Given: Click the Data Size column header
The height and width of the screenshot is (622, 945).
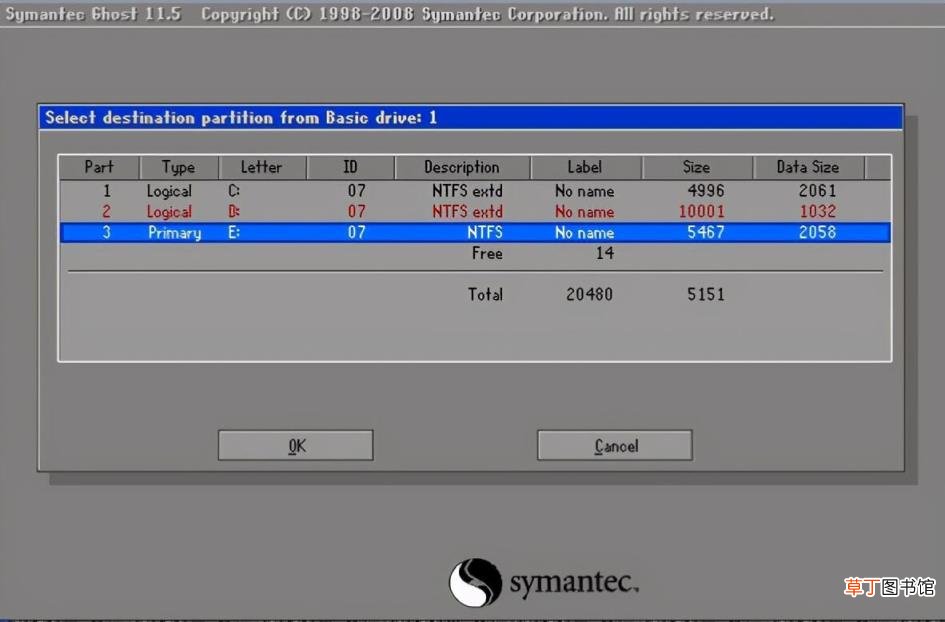Looking at the screenshot, I should (808, 167).
